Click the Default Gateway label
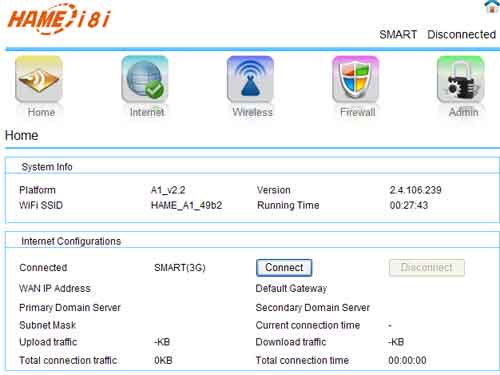 coord(291,288)
